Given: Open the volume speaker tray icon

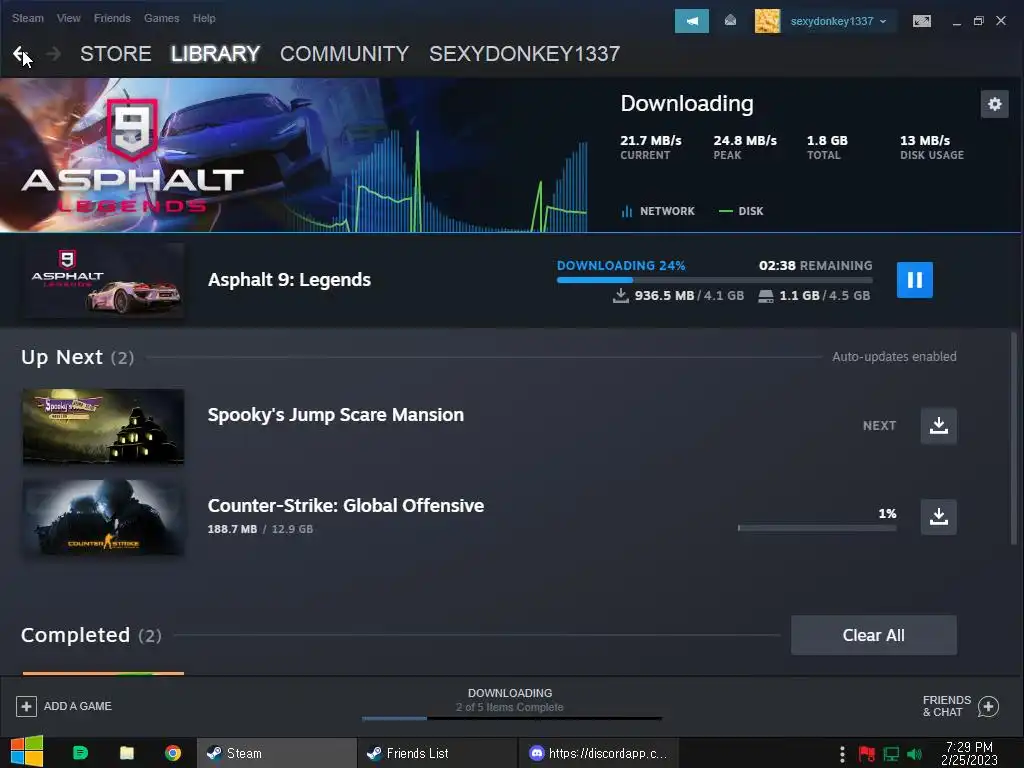Looking at the screenshot, I should tap(914, 754).
